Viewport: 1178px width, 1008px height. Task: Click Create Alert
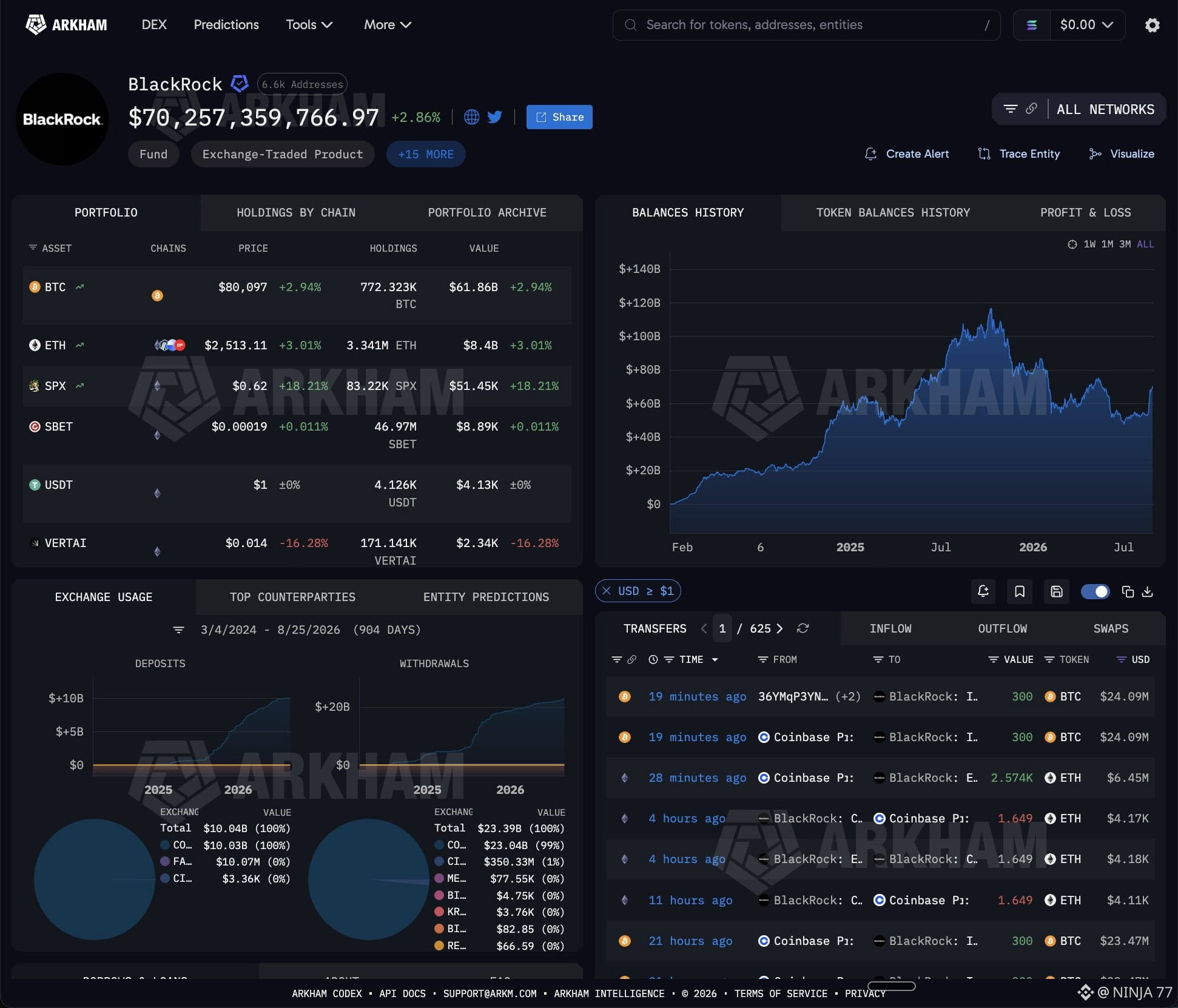(x=907, y=154)
